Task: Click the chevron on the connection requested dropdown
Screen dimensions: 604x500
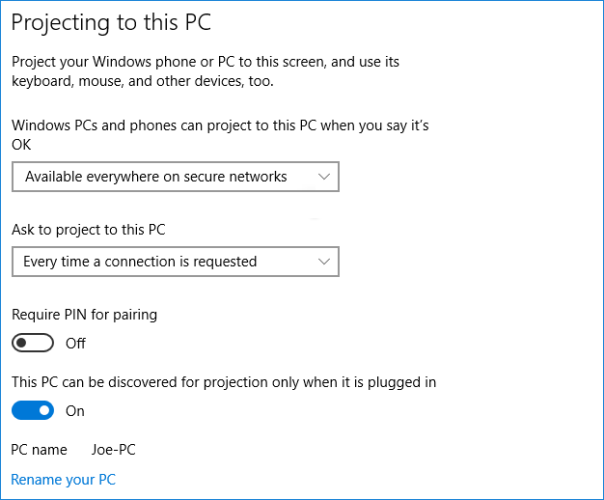Action: (x=322, y=262)
